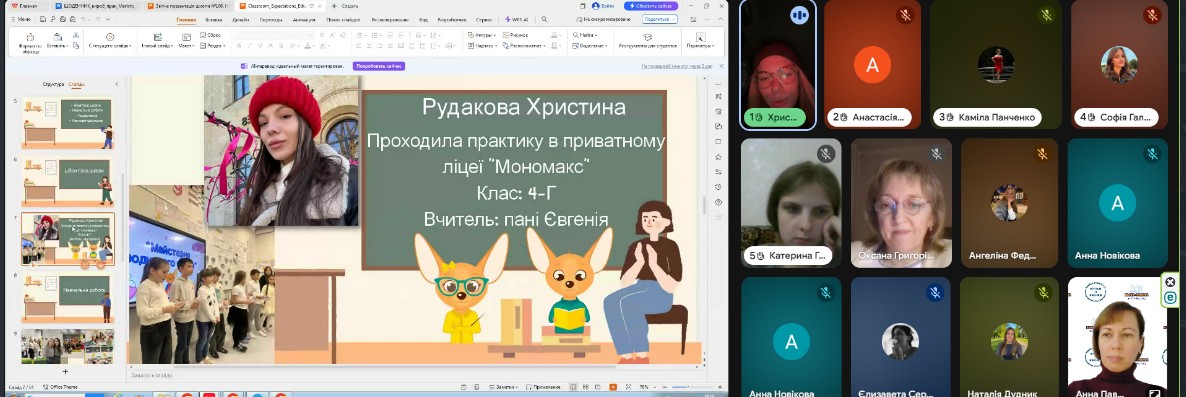
Task: Select the Катерина participant video tile
Action: [x=791, y=202]
